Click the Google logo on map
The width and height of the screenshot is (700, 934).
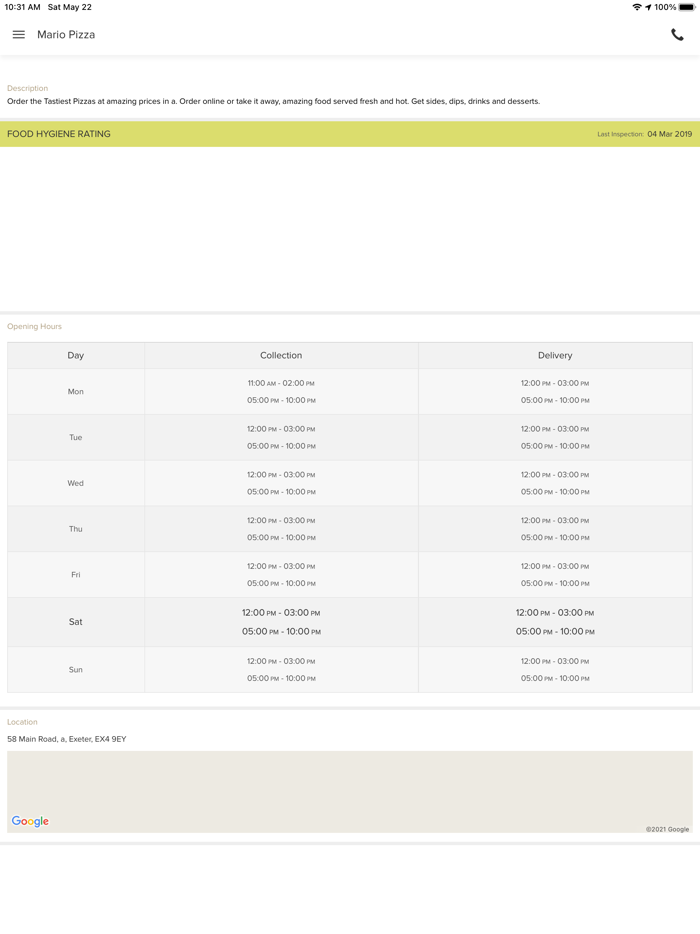(30, 821)
